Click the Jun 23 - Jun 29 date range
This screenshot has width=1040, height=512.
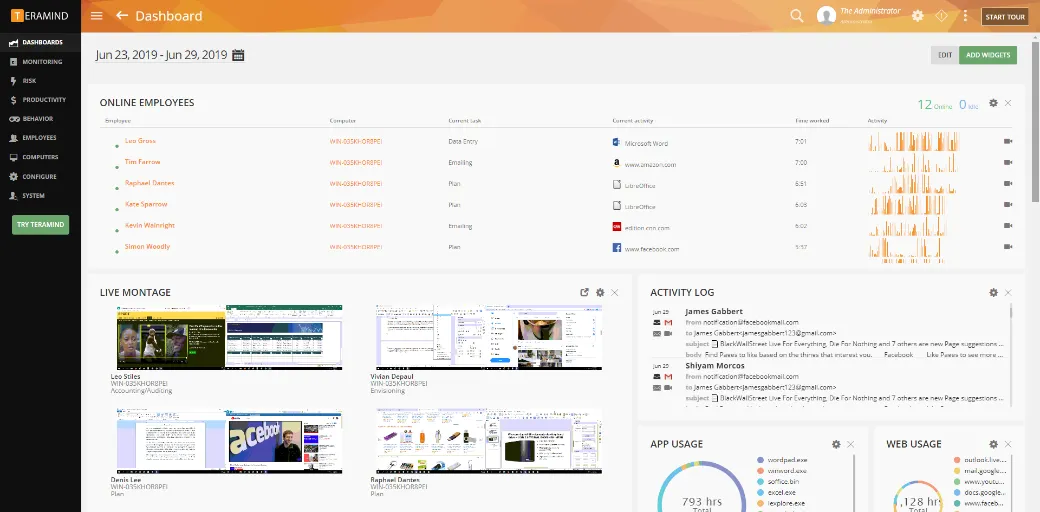tap(161, 55)
